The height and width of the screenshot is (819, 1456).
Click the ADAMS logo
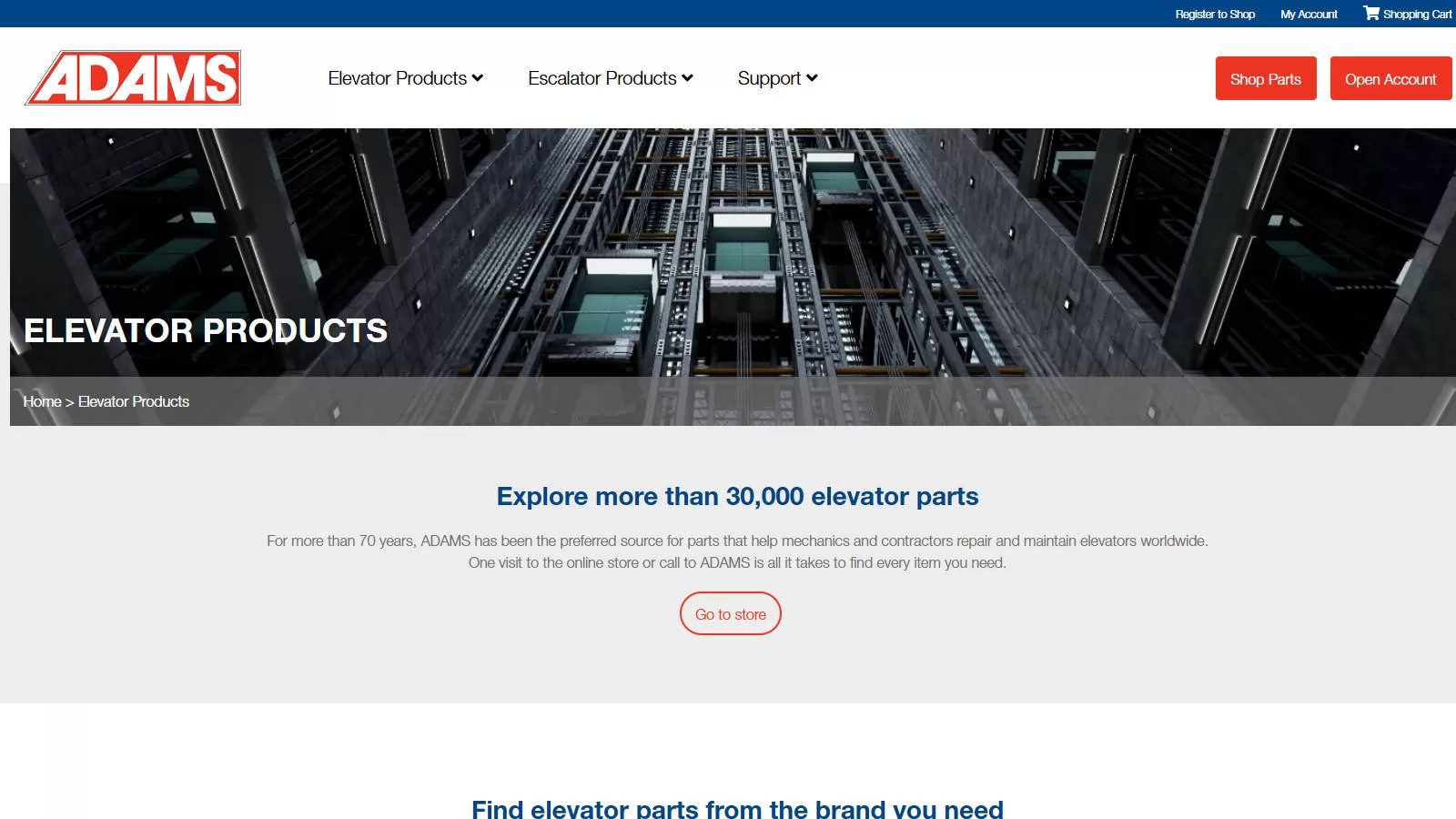[133, 77]
